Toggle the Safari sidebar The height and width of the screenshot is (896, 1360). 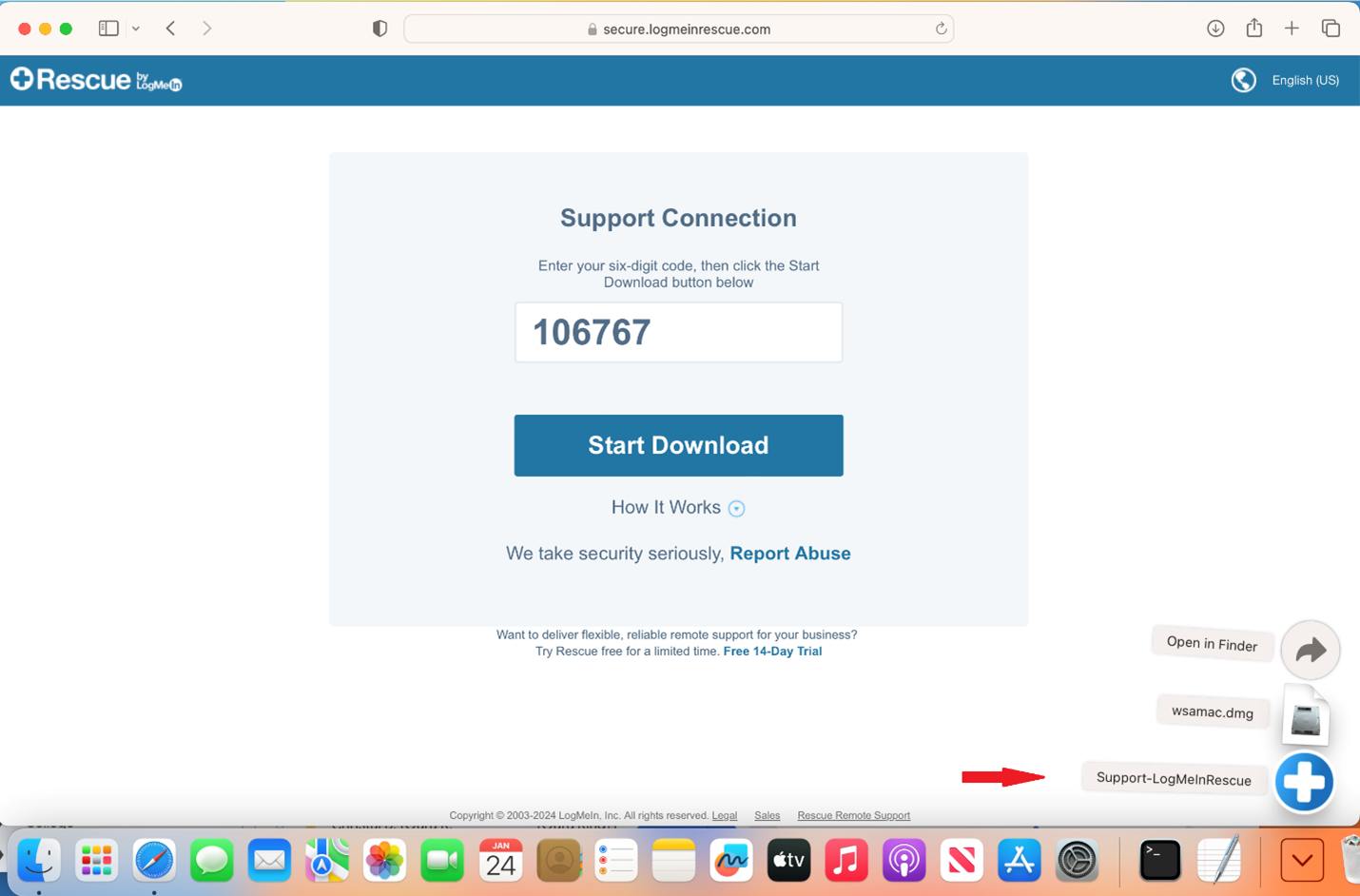tap(108, 29)
